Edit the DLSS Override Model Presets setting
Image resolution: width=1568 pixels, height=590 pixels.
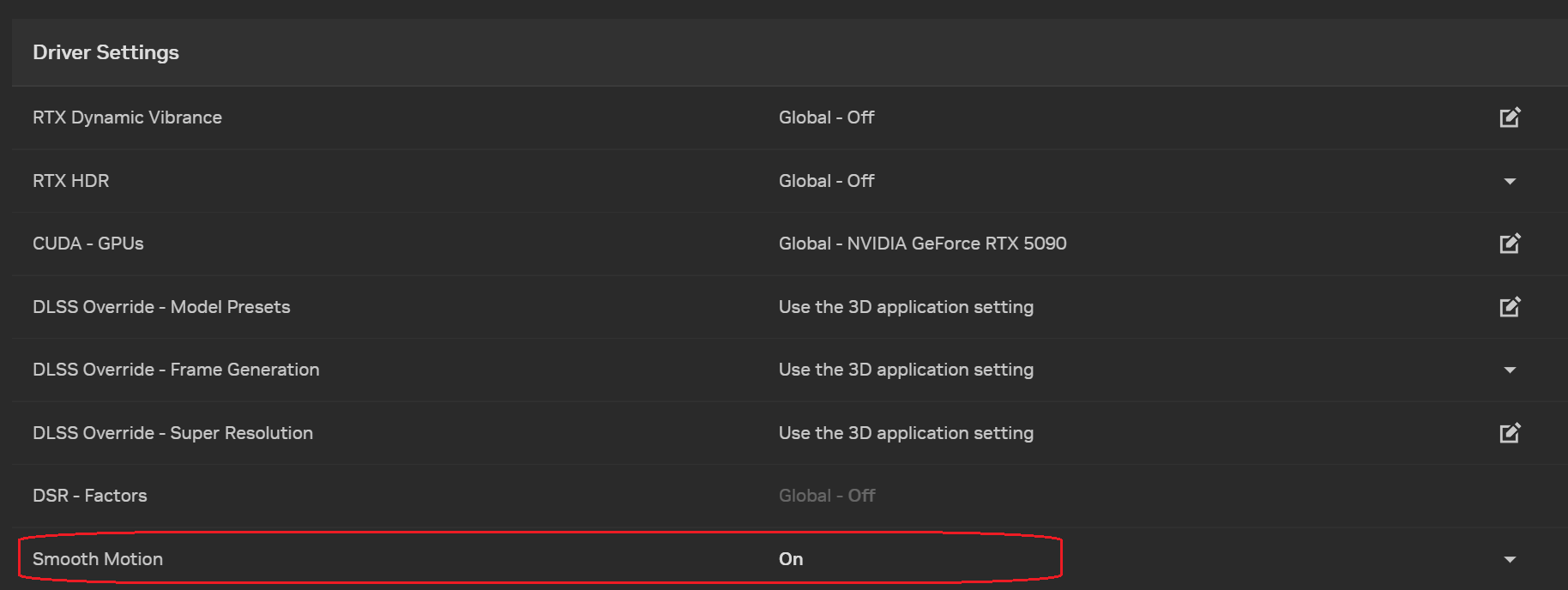point(1510,307)
